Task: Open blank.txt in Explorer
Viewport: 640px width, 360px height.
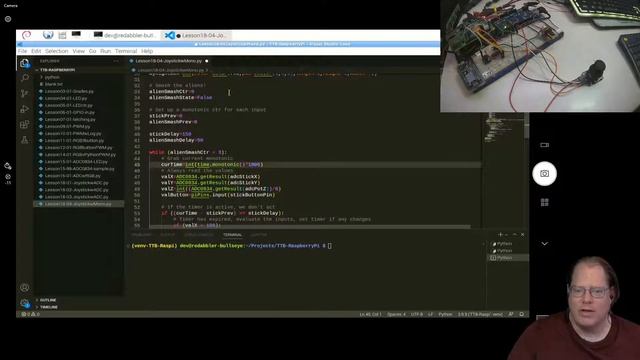Action: 53,84
